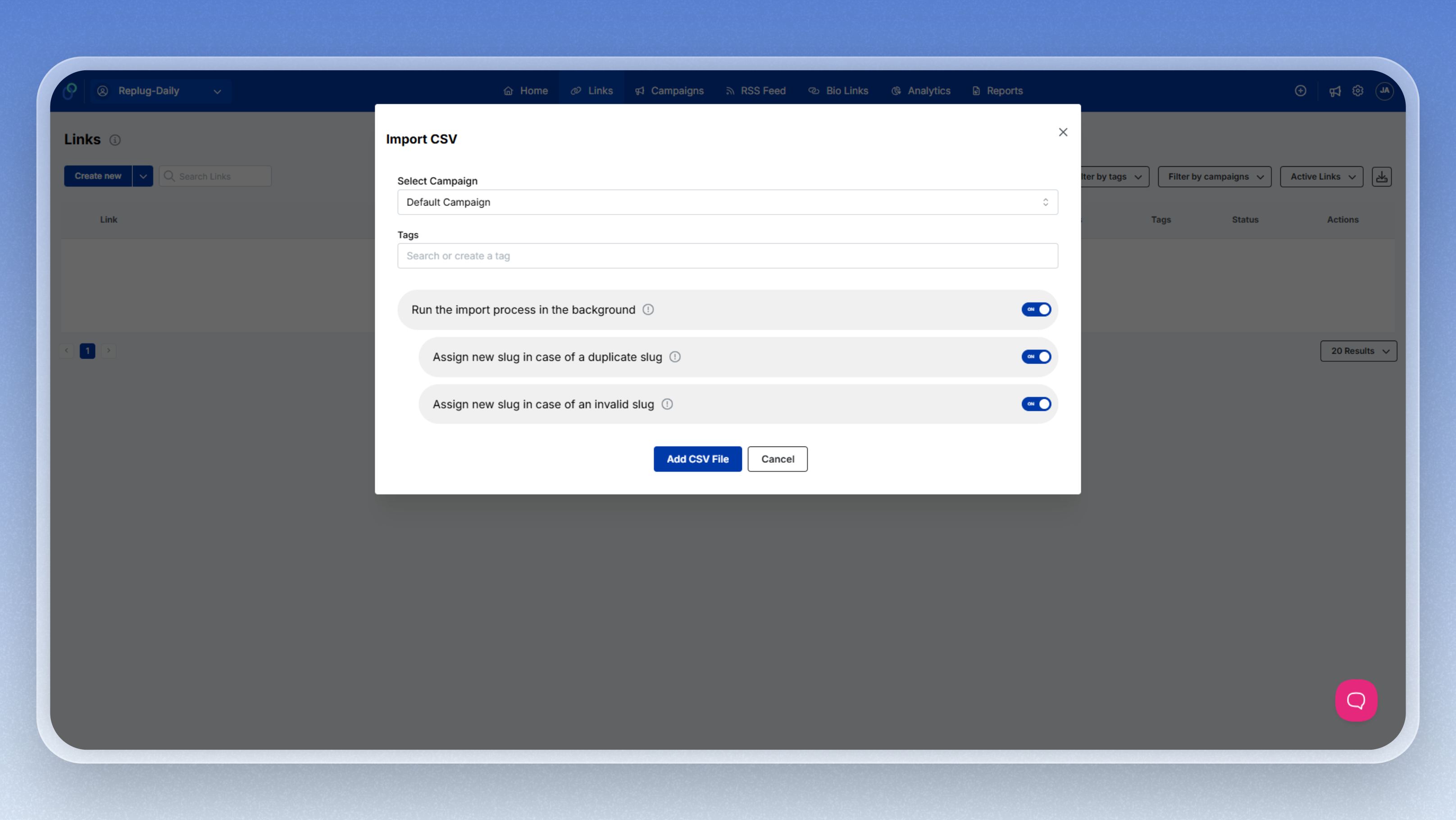The image size is (1456, 820).
Task: Open the pink chat support bubble
Action: (x=1356, y=701)
